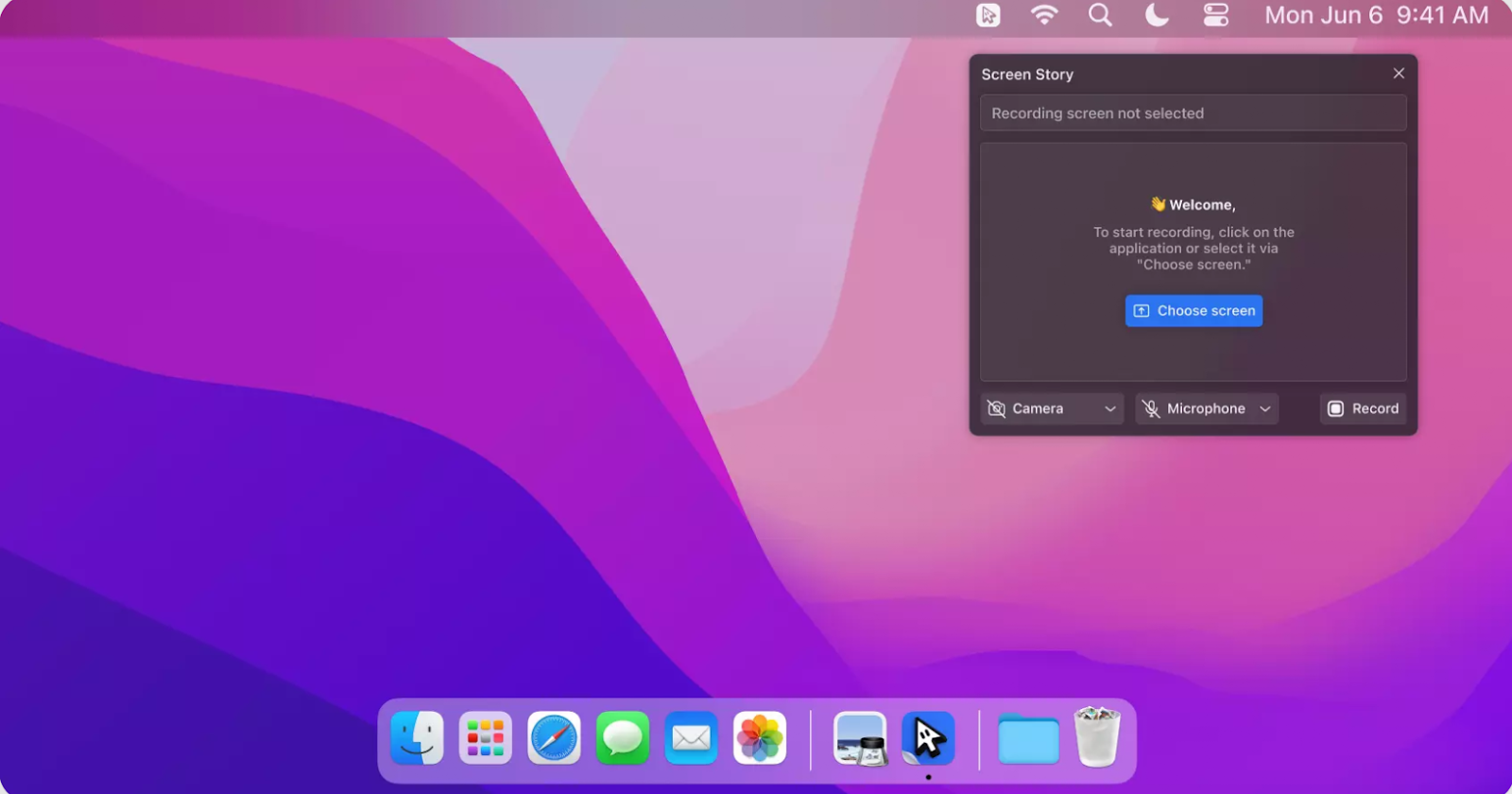The image size is (1512, 794).
Task: Open Photos from the Dock
Action: (x=760, y=738)
